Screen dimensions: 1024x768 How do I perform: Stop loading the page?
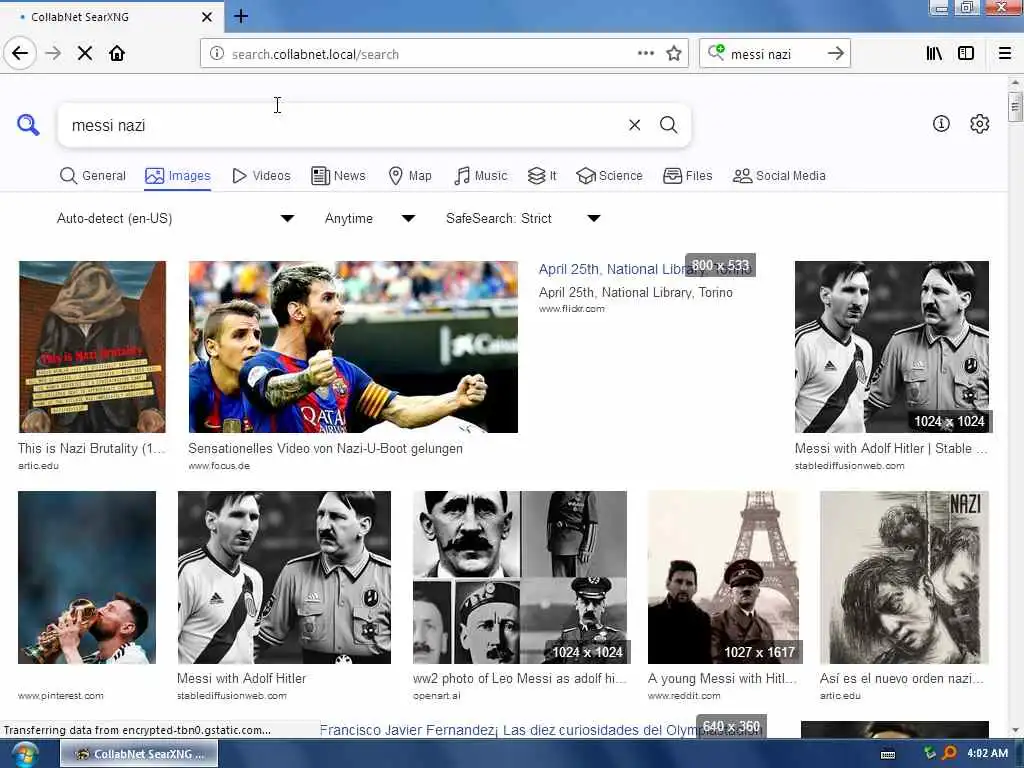pyautogui.click(x=85, y=53)
